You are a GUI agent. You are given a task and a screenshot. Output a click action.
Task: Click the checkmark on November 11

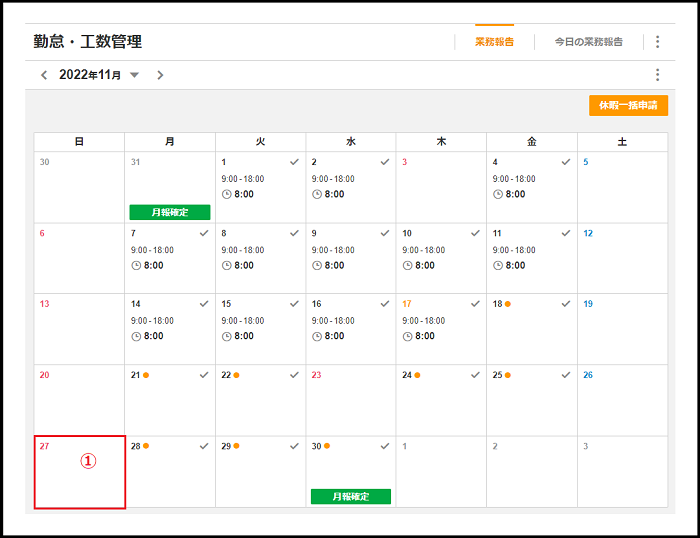(x=566, y=233)
